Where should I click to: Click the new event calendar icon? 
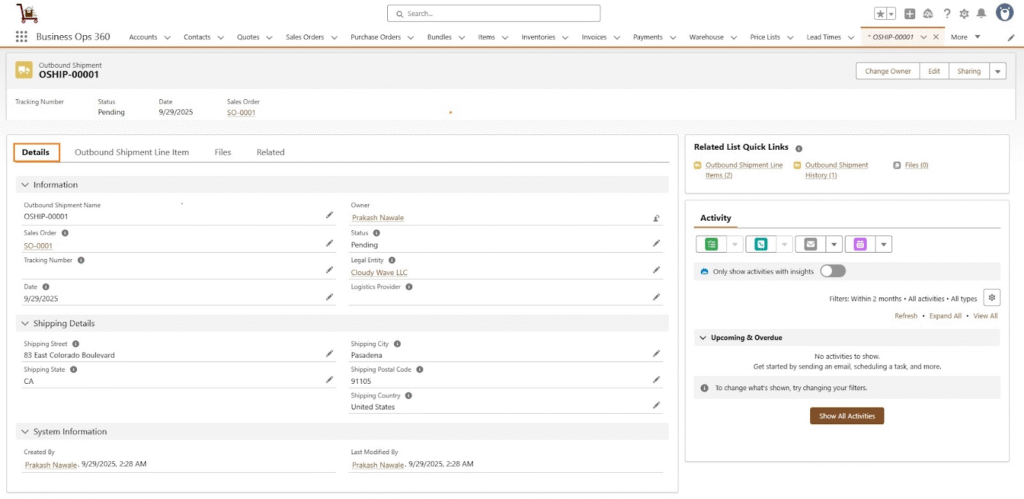pos(860,244)
